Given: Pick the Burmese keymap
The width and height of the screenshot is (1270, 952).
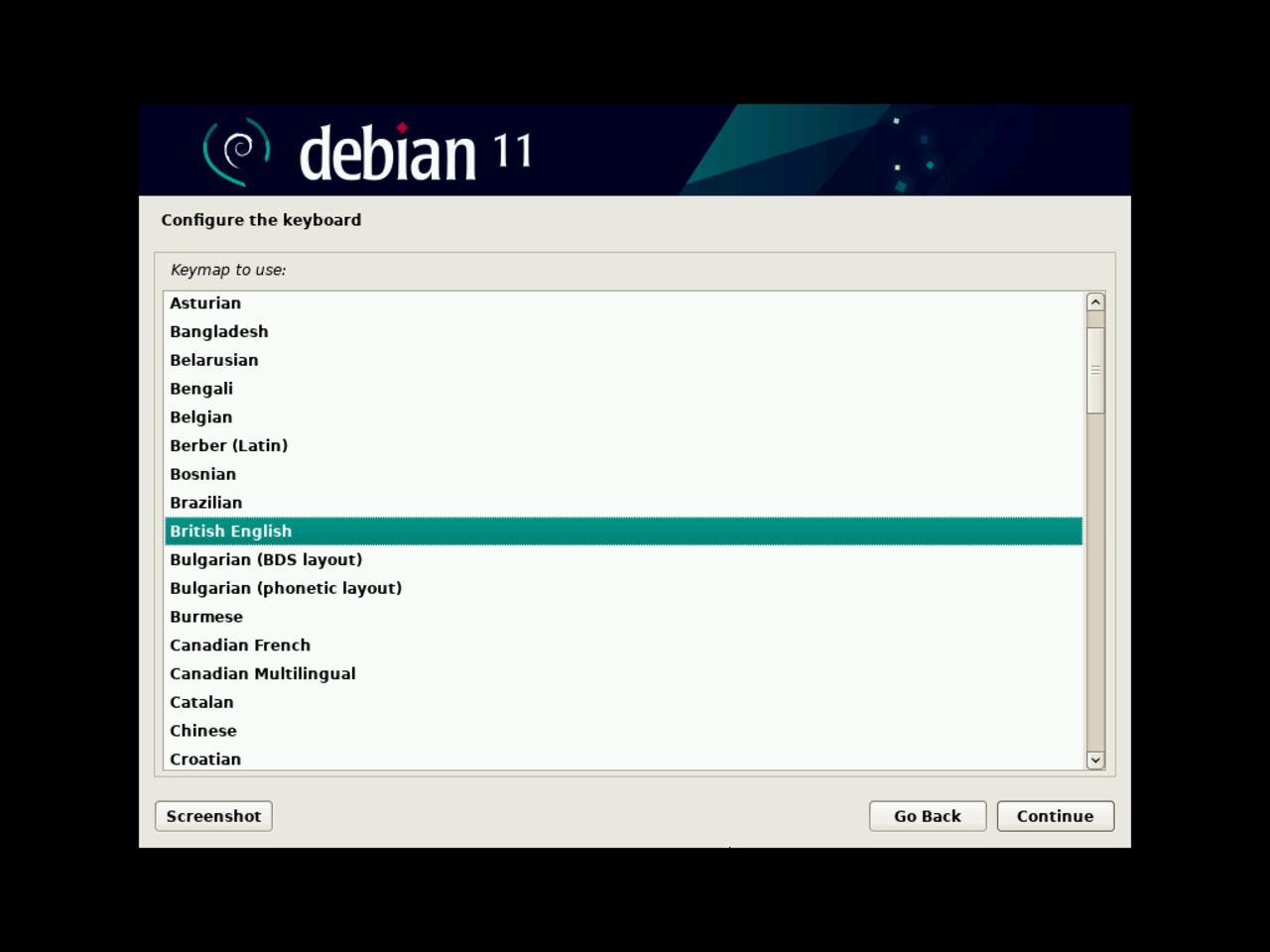Looking at the screenshot, I should [623, 617].
